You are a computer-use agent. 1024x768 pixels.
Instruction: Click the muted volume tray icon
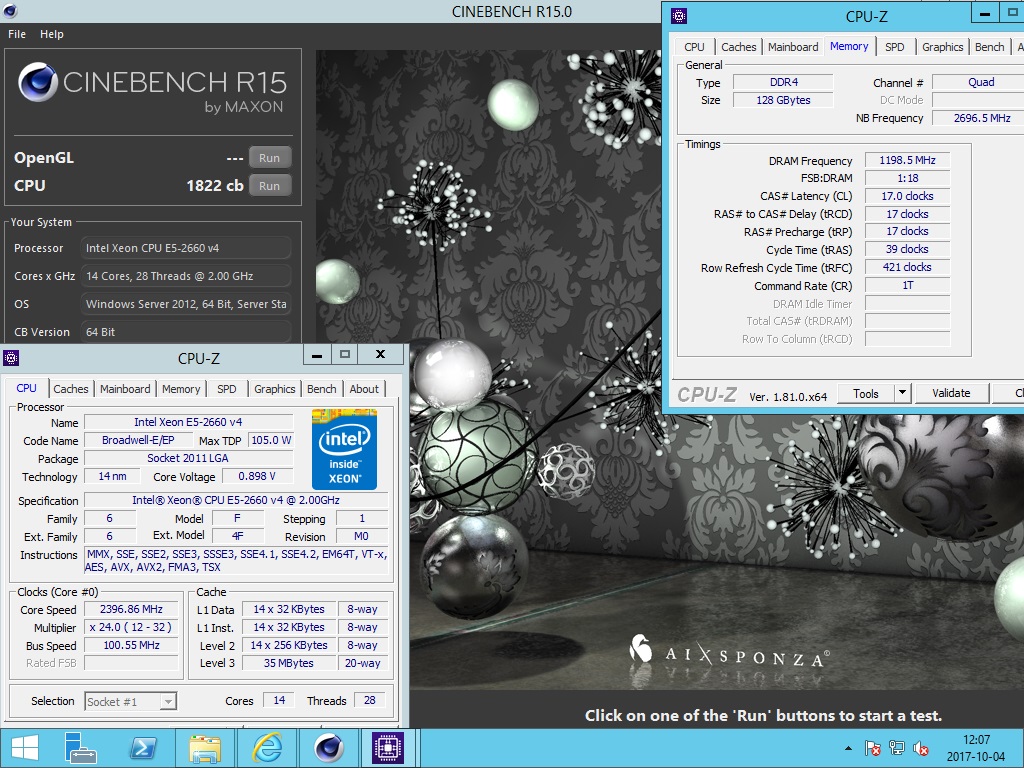[921, 748]
